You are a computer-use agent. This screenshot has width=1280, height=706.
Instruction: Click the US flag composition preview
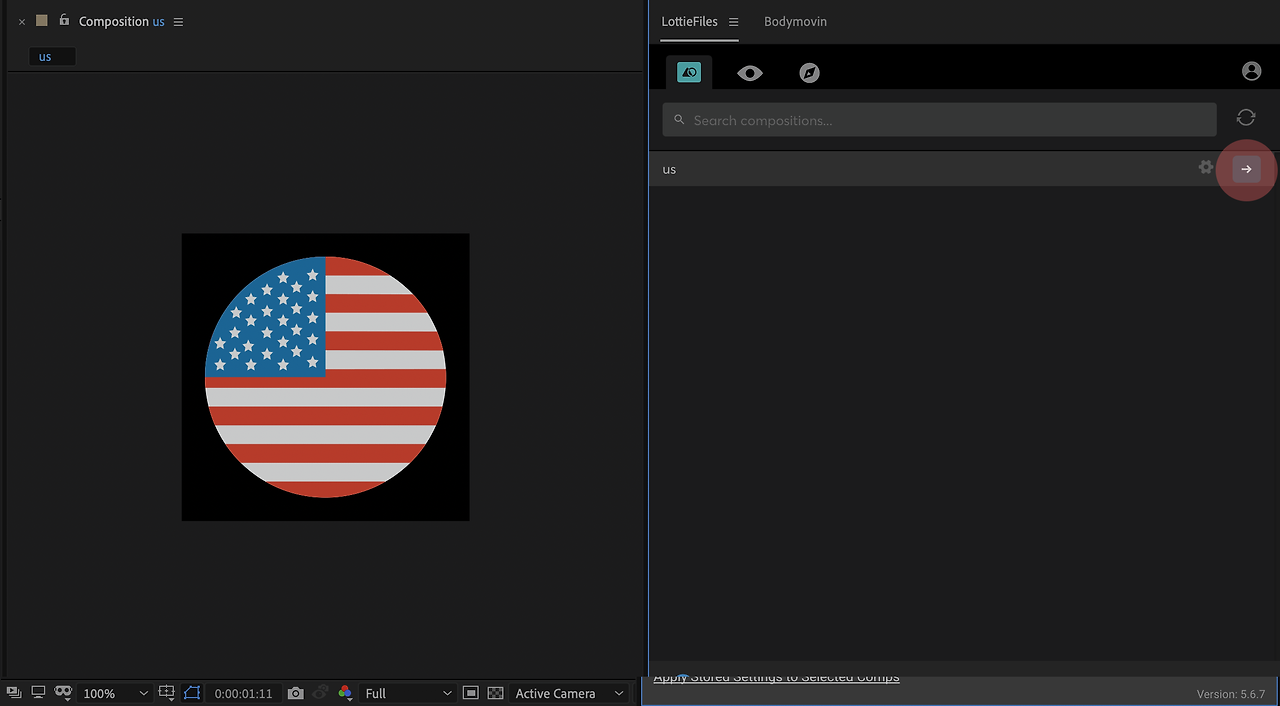tap(325, 377)
